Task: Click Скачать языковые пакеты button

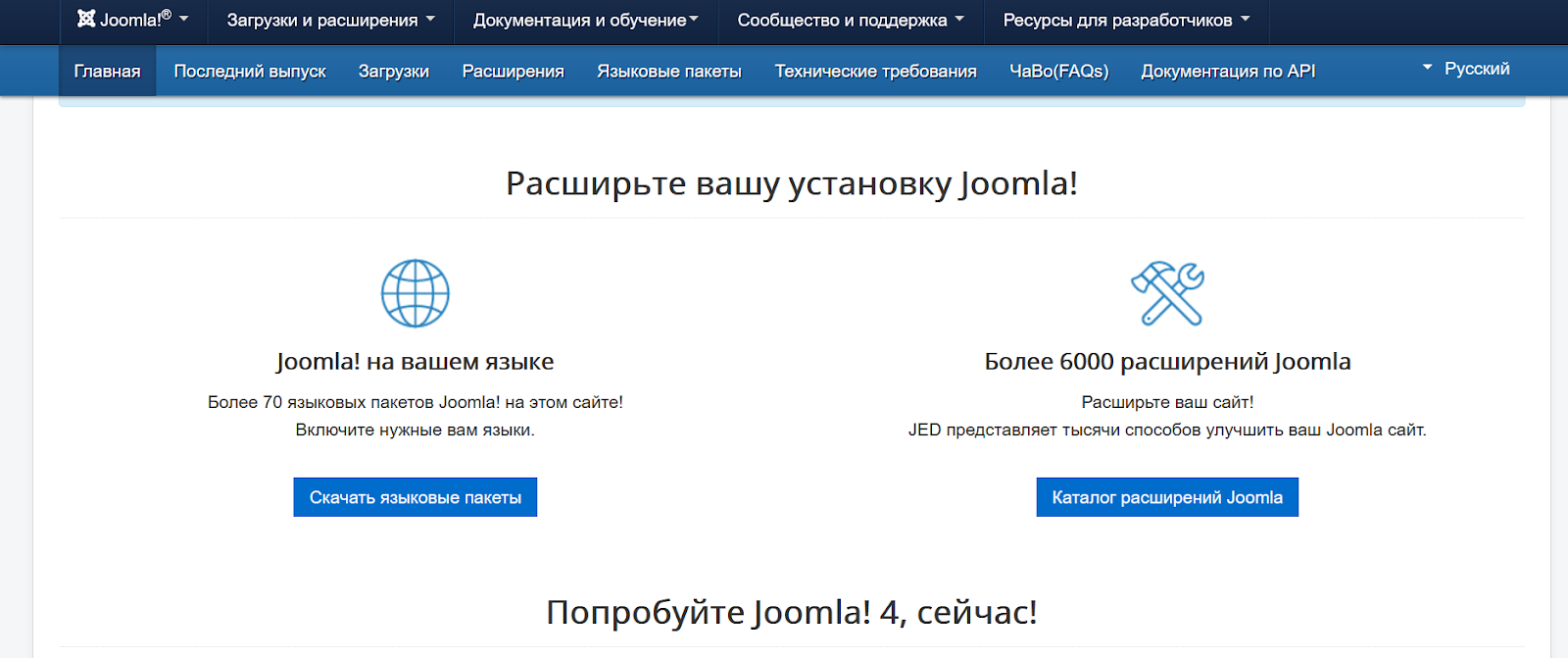Action: (x=416, y=497)
